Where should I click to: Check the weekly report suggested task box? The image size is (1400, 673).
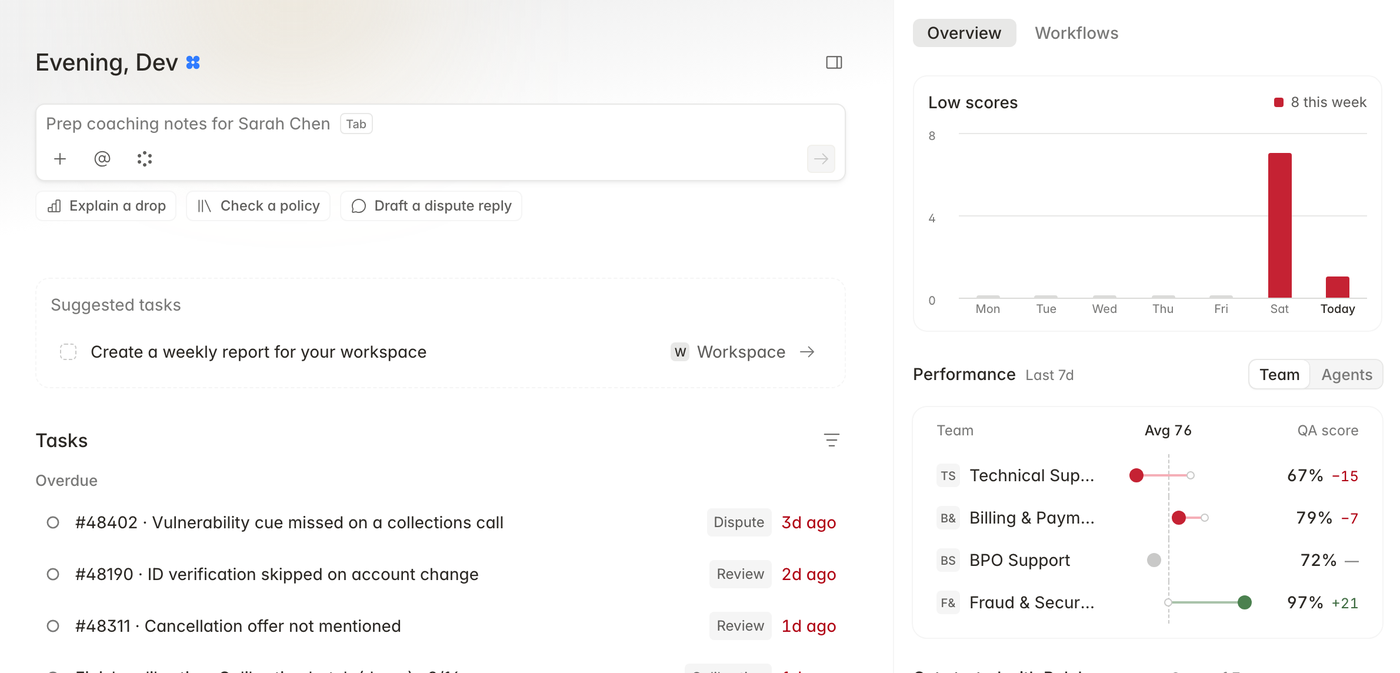pyautogui.click(x=68, y=352)
